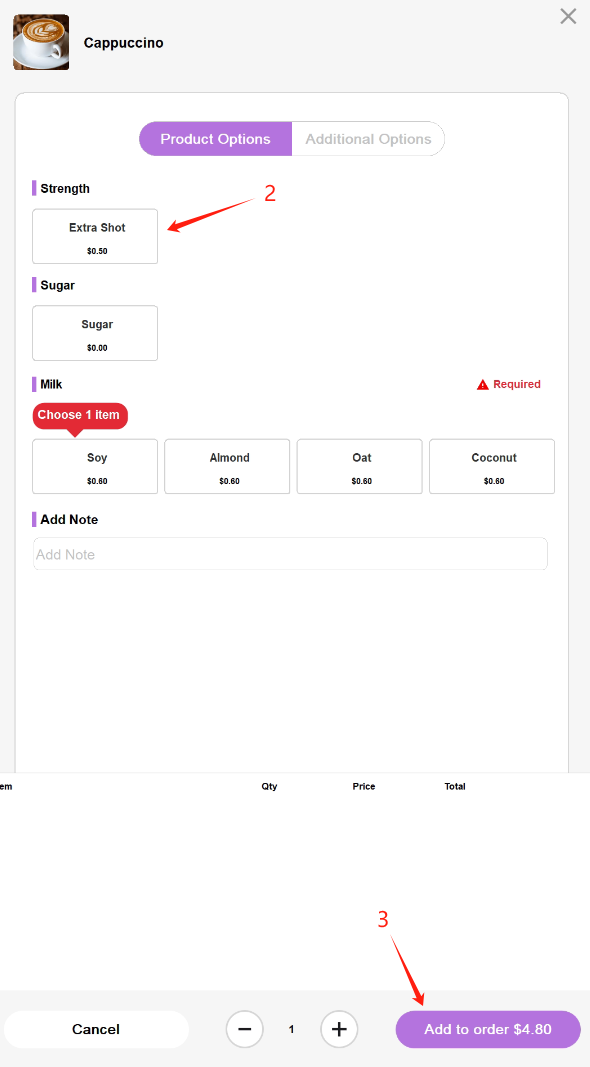Click the Qty column header
The width and height of the screenshot is (590, 1067).
click(269, 786)
